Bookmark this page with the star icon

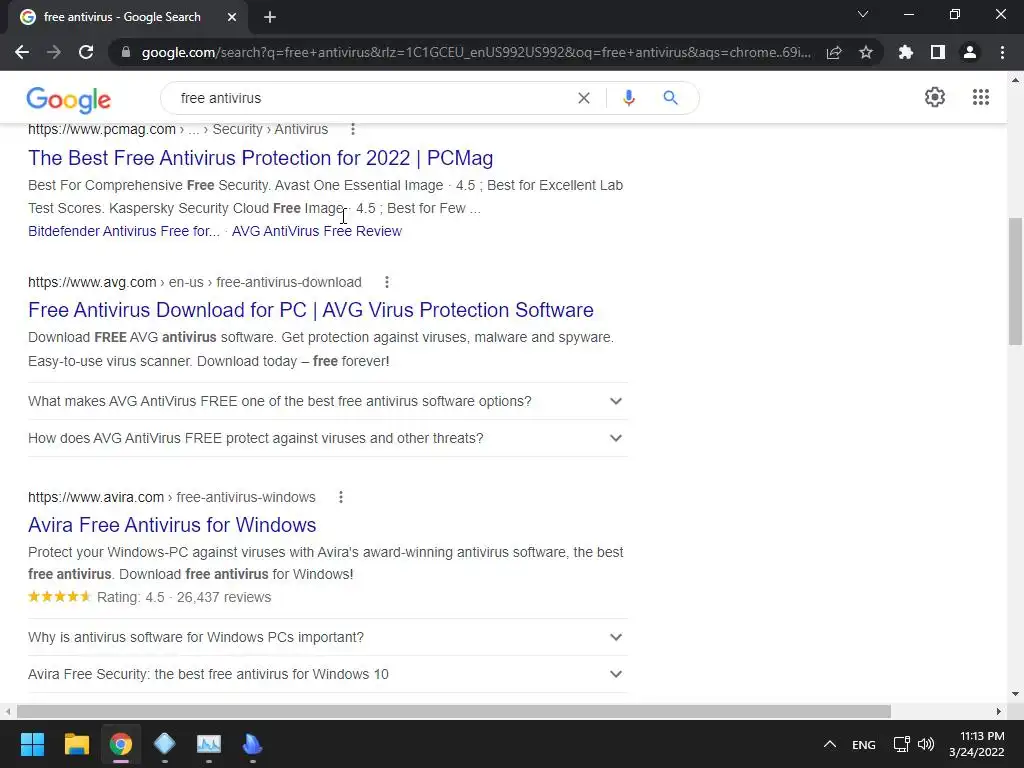click(866, 52)
